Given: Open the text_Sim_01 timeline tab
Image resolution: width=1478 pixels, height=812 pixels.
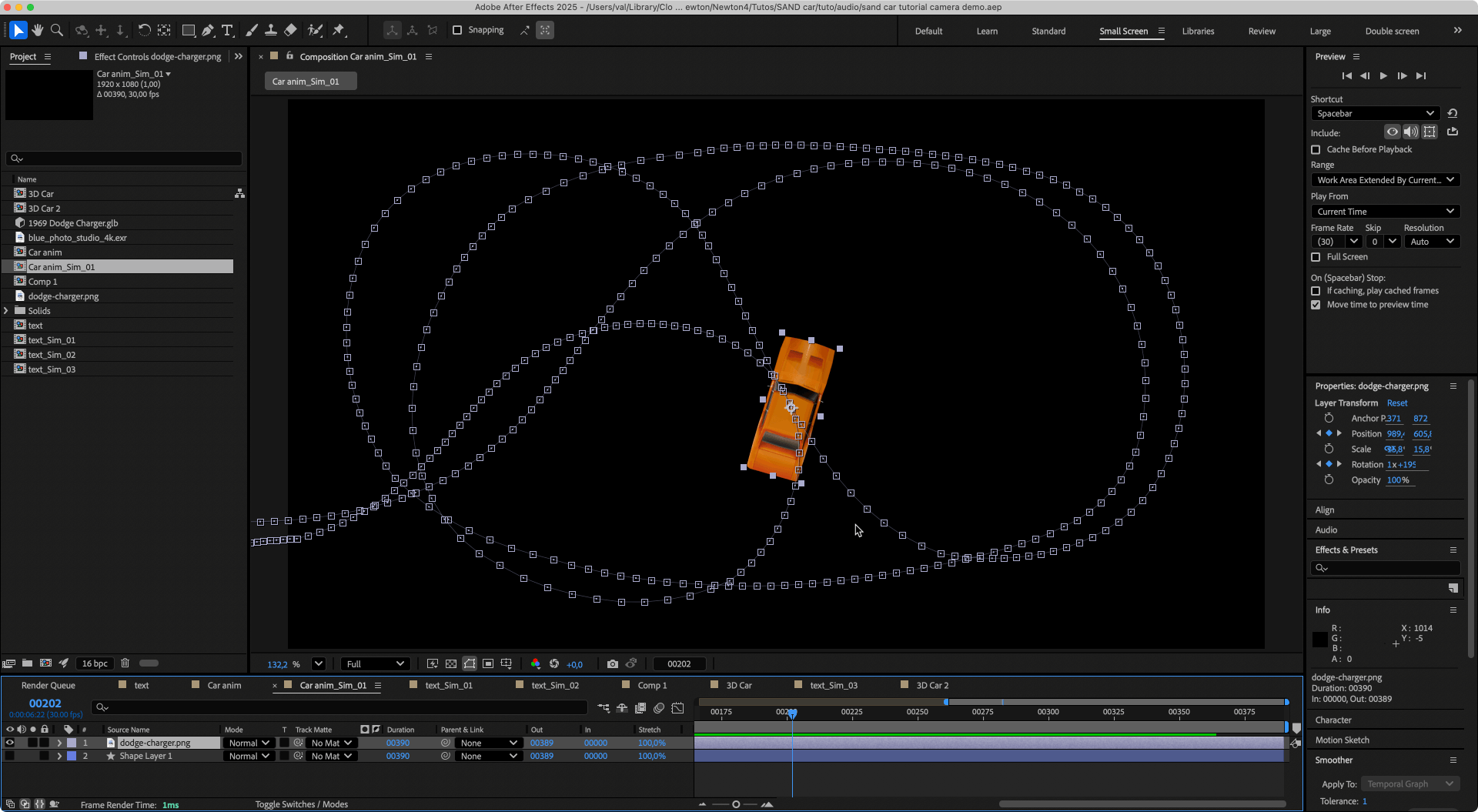Looking at the screenshot, I should (449, 685).
